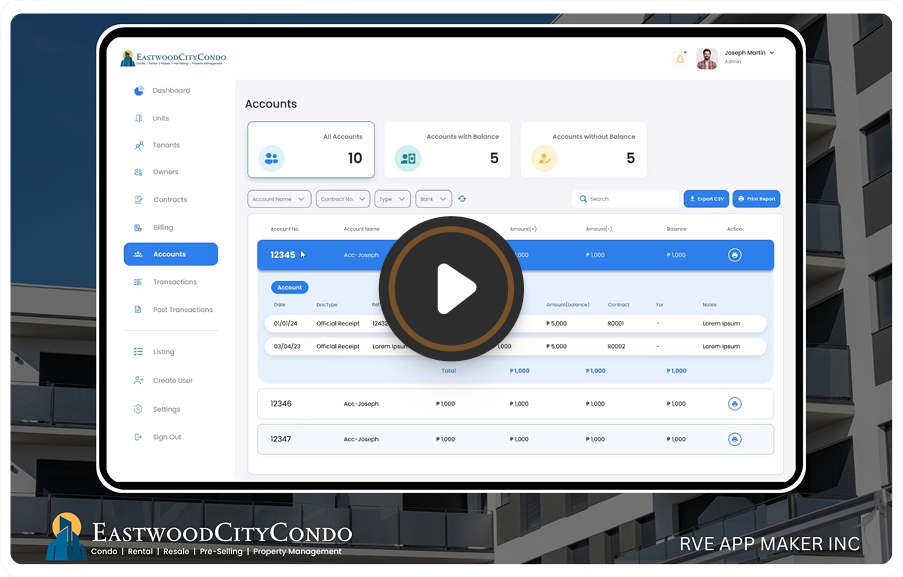Expand the Joseph Martin user menu chevron

pyautogui.click(x=772, y=53)
